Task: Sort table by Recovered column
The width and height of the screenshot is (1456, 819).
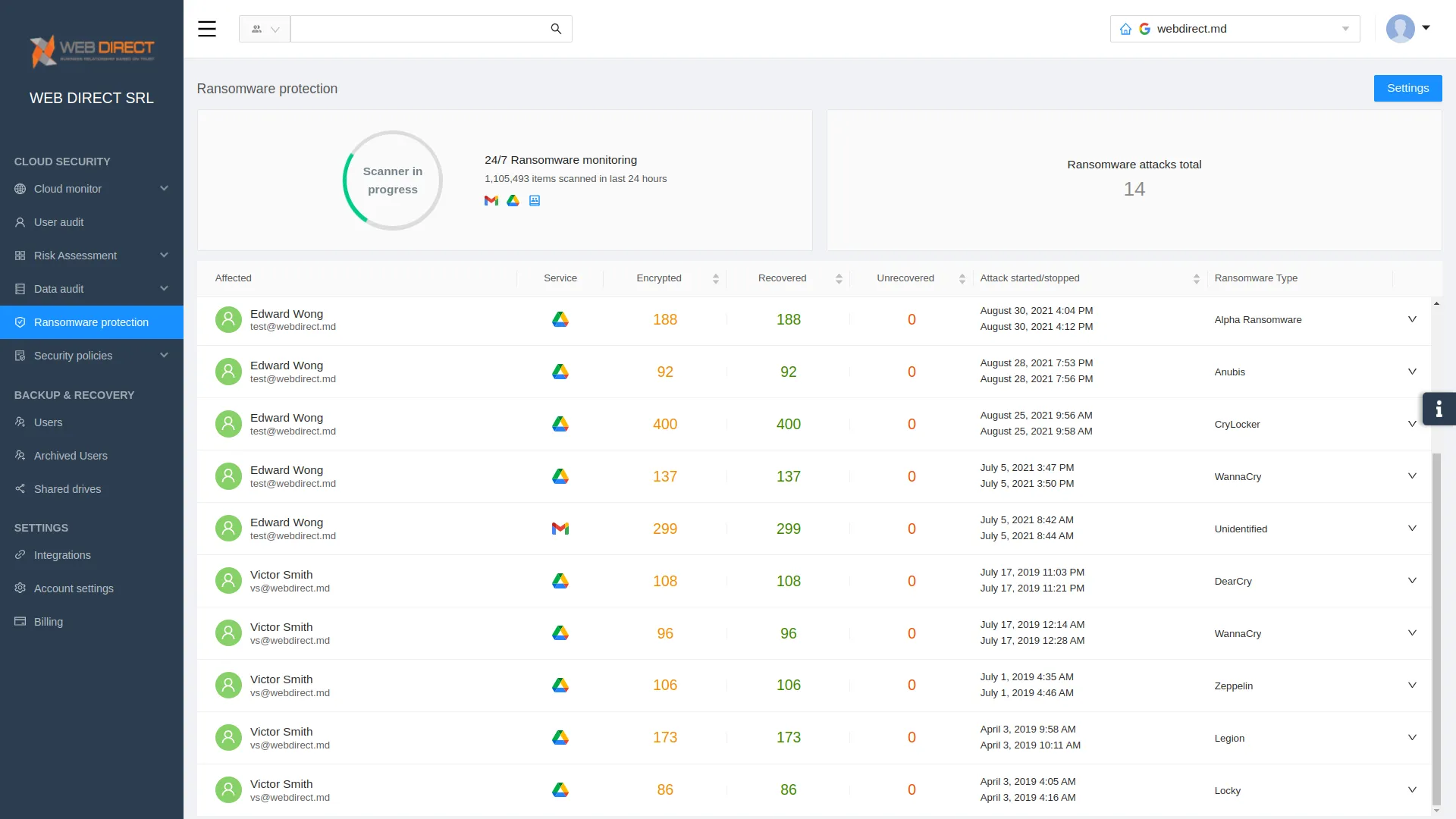Action: pyautogui.click(x=839, y=278)
